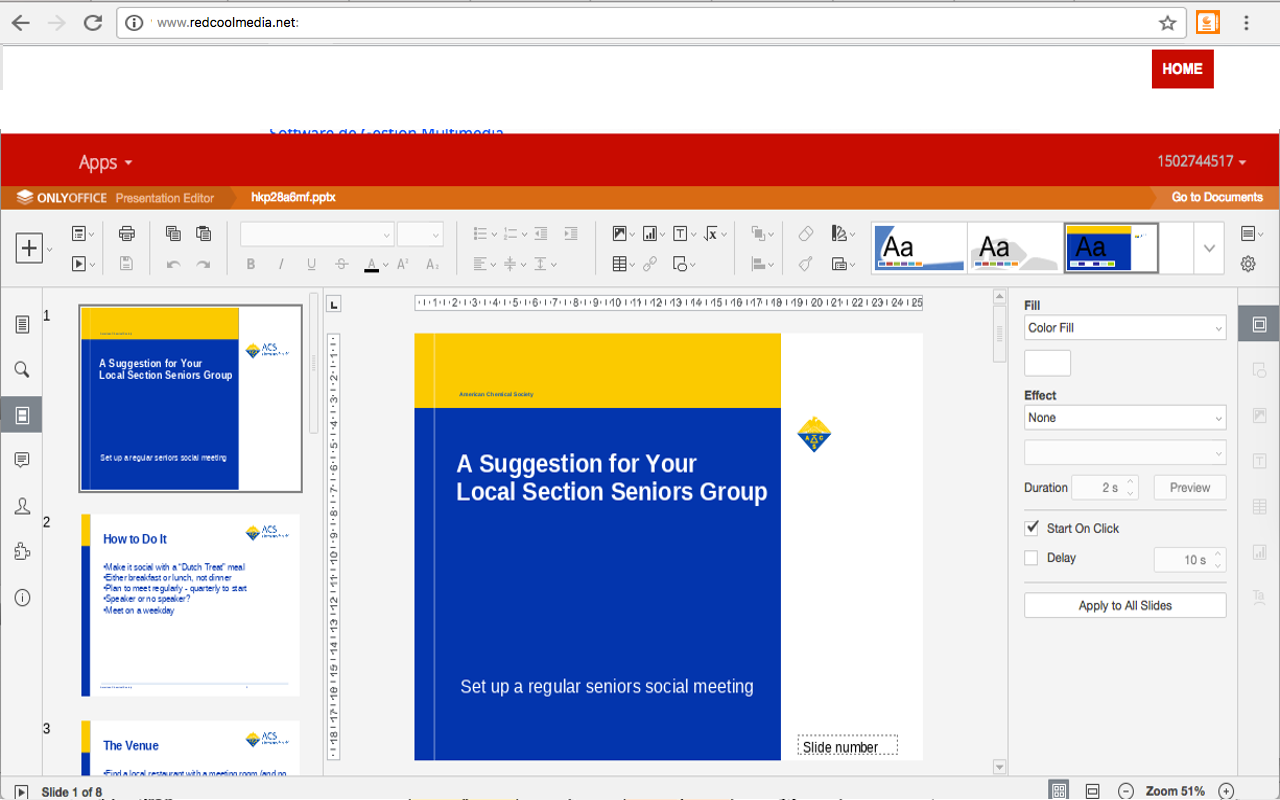Click the Print icon in the toolbar
The height and width of the screenshot is (800, 1280).
pyautogui.click(x=126, y=234)
